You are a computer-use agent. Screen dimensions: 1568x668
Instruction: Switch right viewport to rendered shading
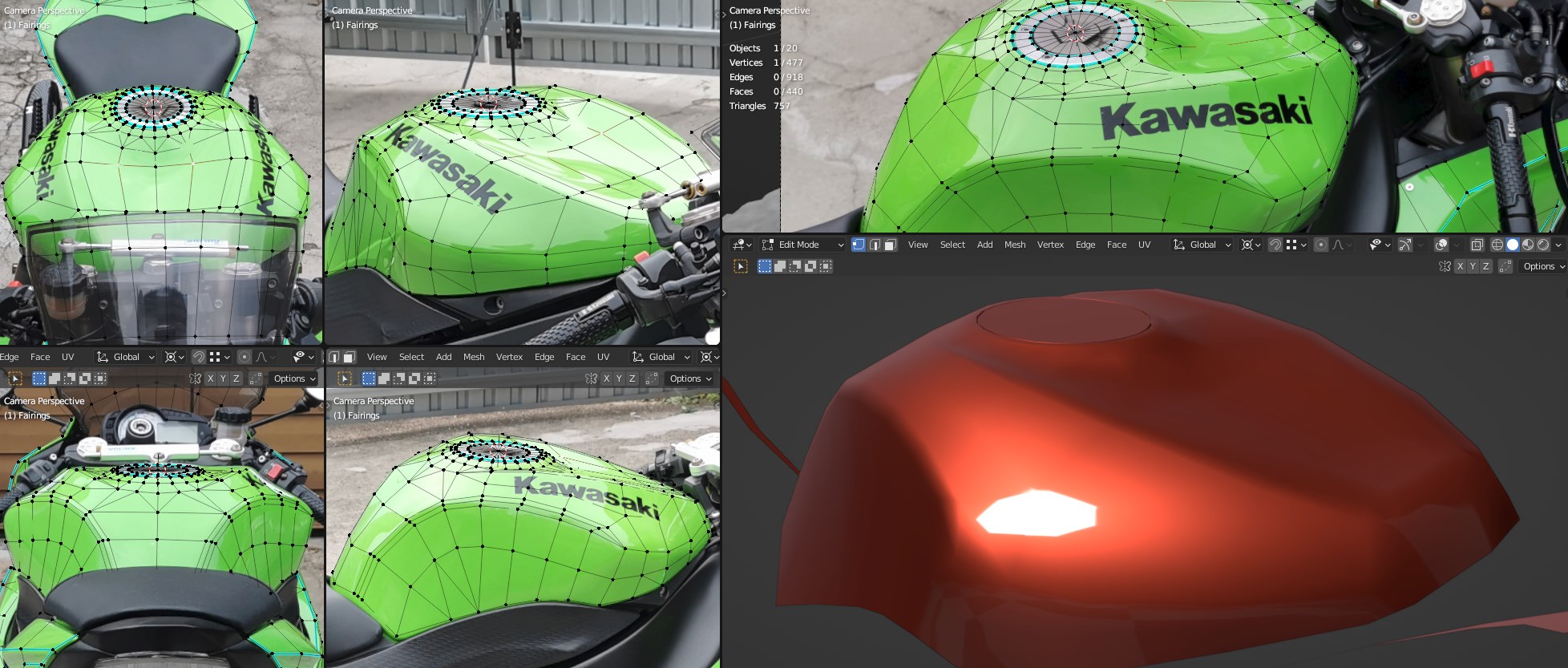click(1543, 245)
